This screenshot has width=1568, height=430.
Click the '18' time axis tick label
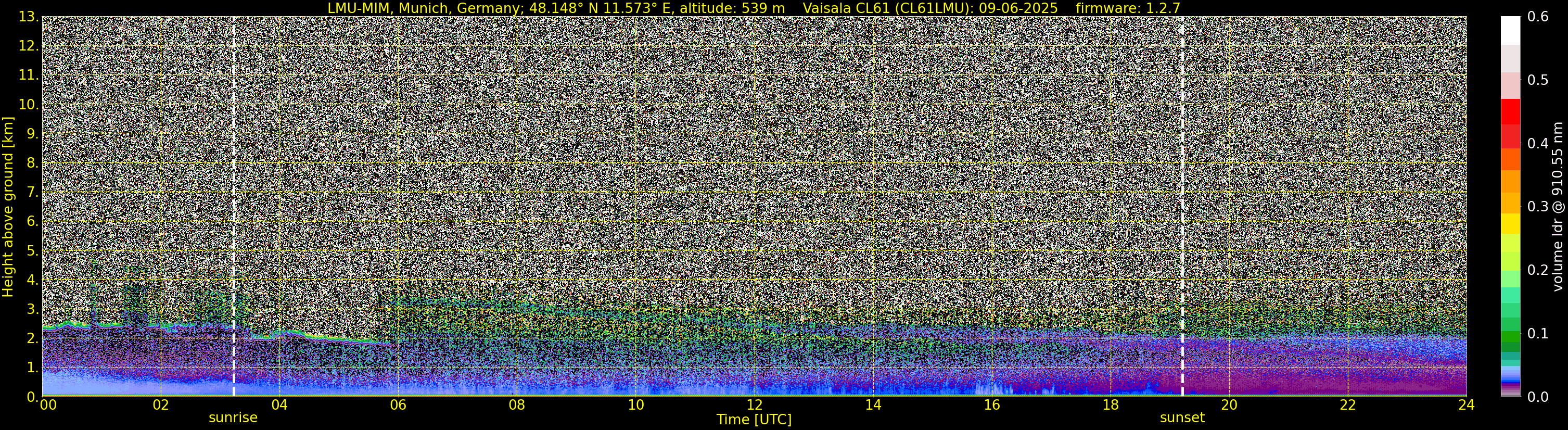[x=1110, y=405]
